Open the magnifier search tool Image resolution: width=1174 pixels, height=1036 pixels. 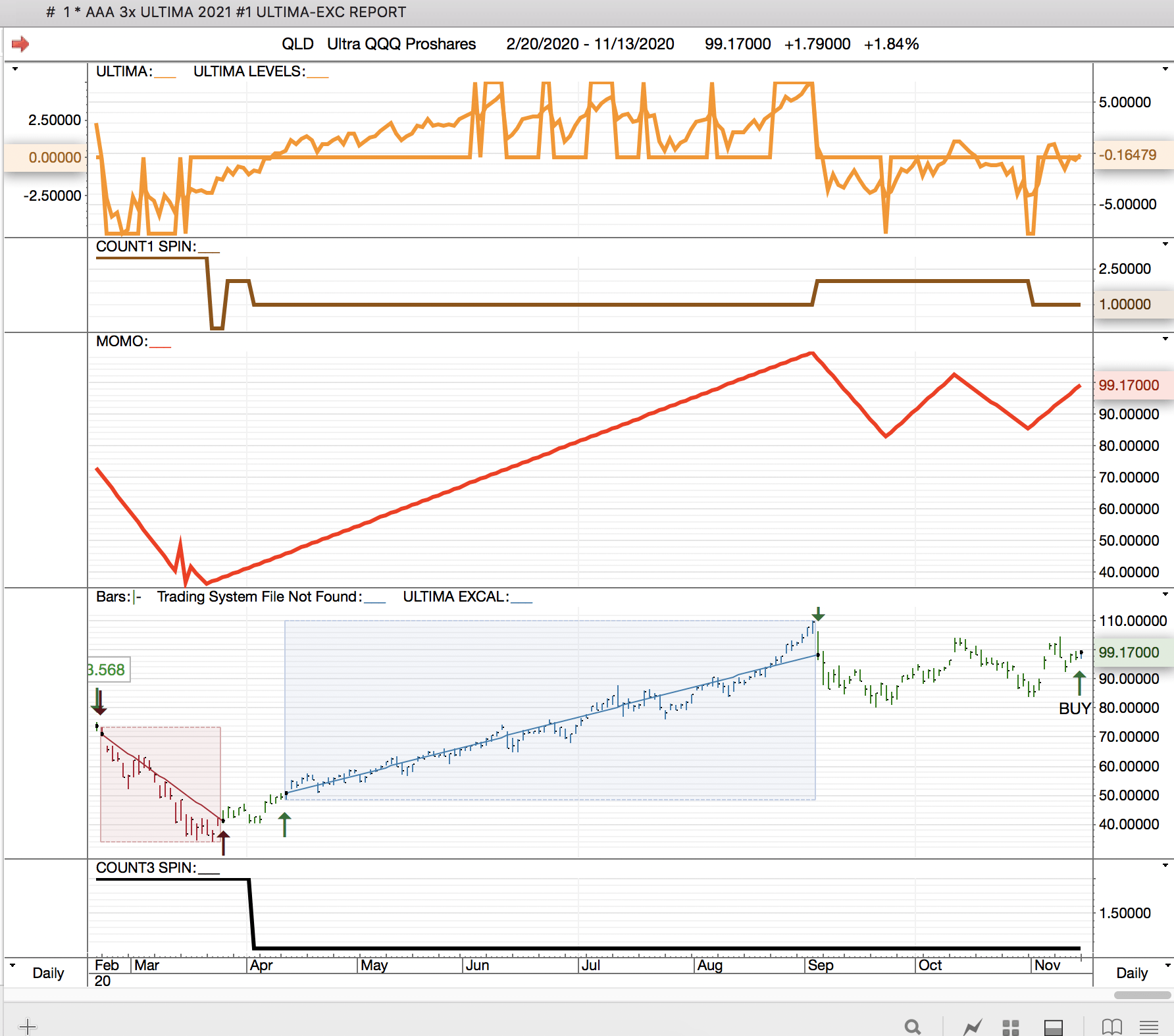coord(912,1026)
